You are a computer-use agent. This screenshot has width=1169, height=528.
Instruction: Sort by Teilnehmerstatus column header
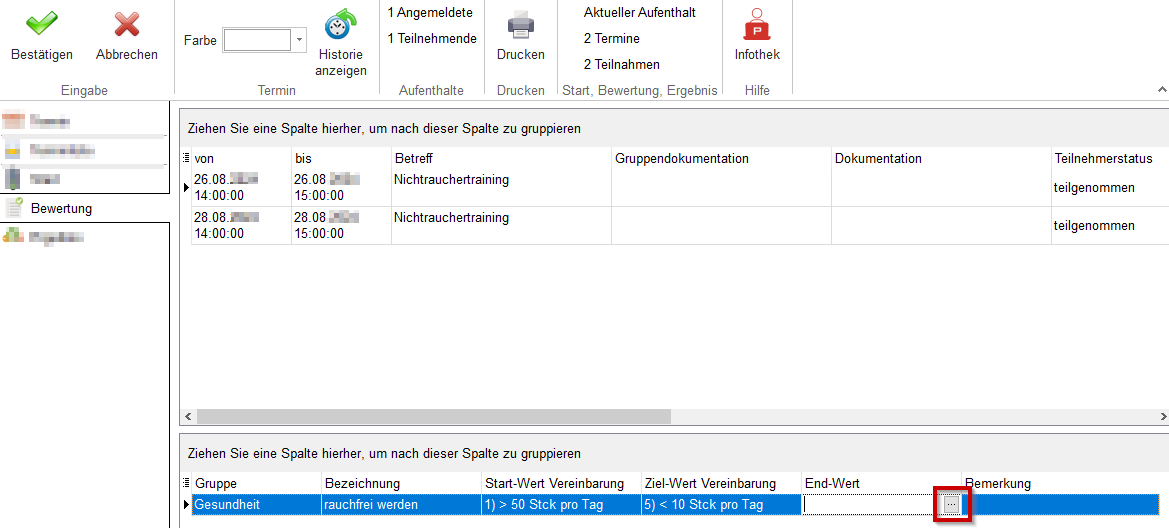click(1102, 159)
